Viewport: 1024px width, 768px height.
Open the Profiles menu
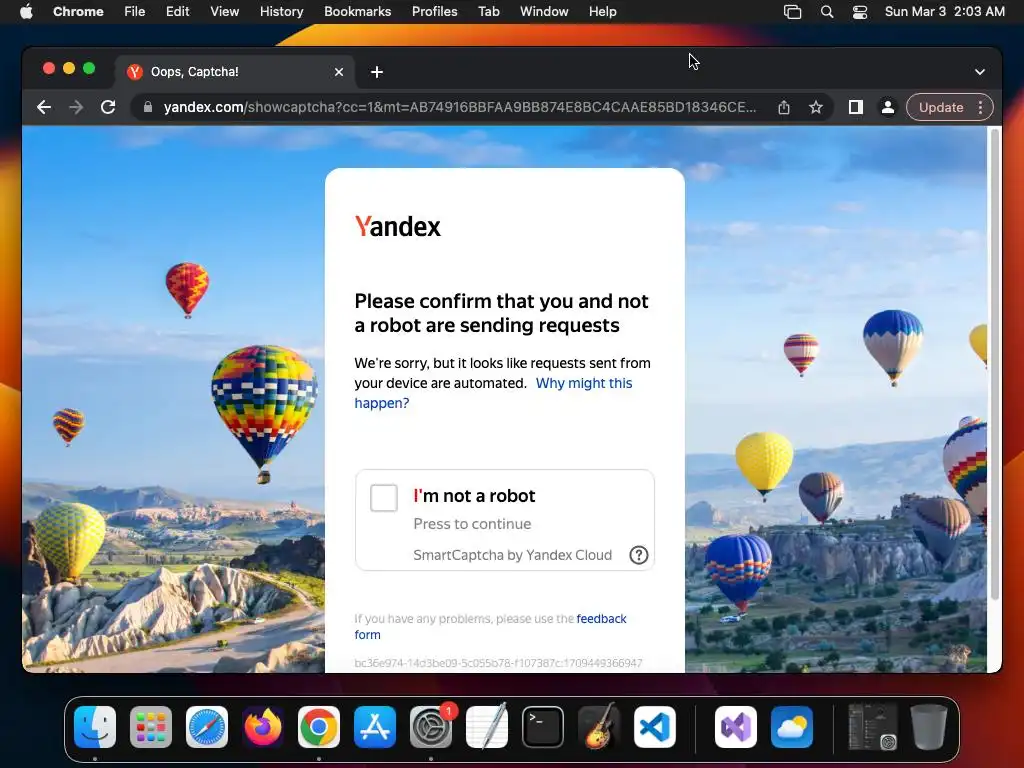(x=434, y=11)
